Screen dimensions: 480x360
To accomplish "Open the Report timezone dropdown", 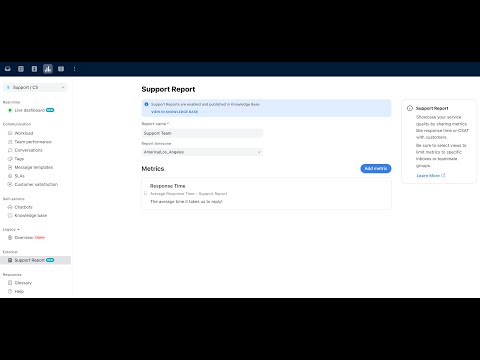I will [x=202, y=152].
